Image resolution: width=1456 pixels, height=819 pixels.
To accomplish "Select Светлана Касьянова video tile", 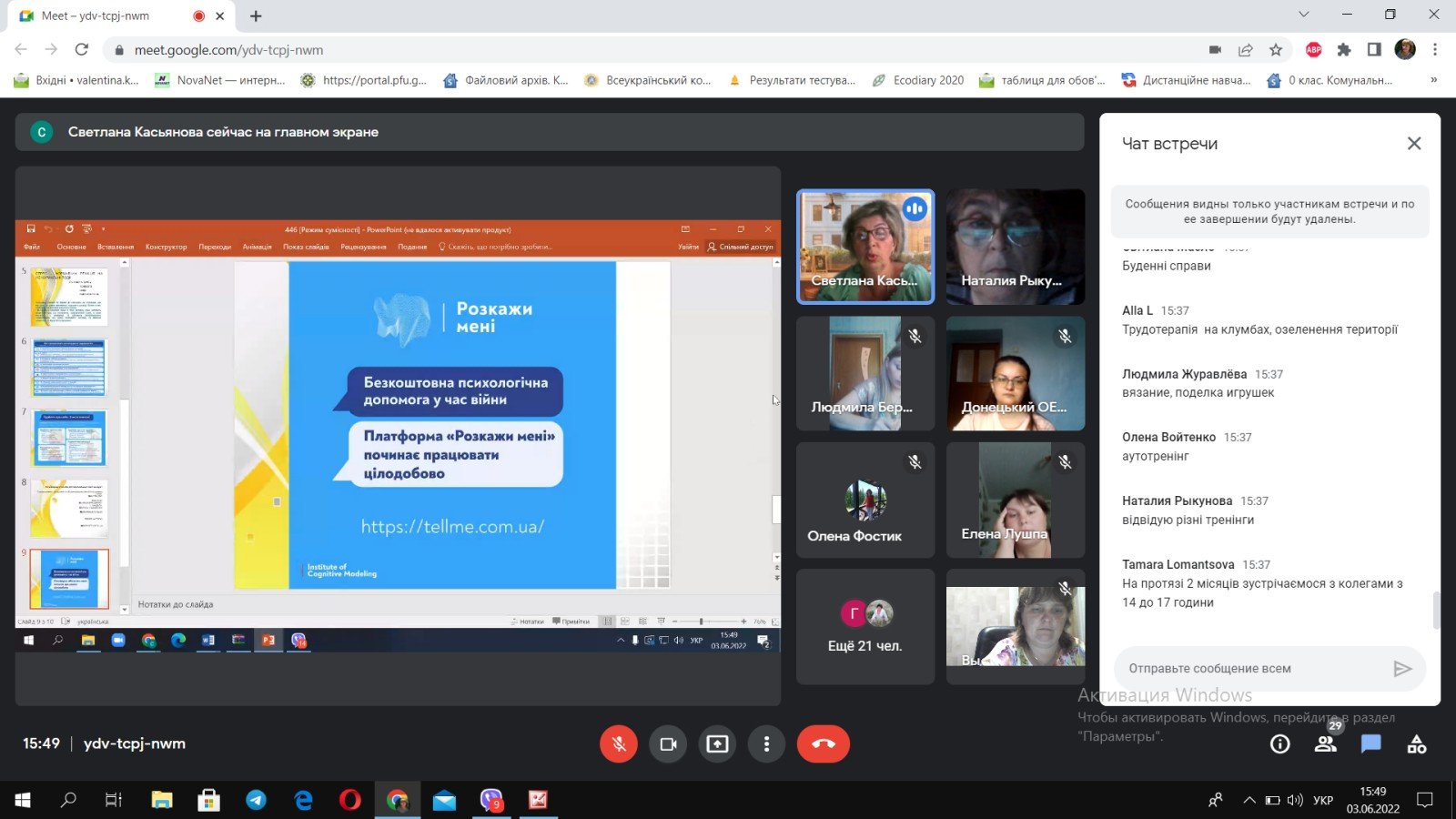I will [x=865, y=247].
